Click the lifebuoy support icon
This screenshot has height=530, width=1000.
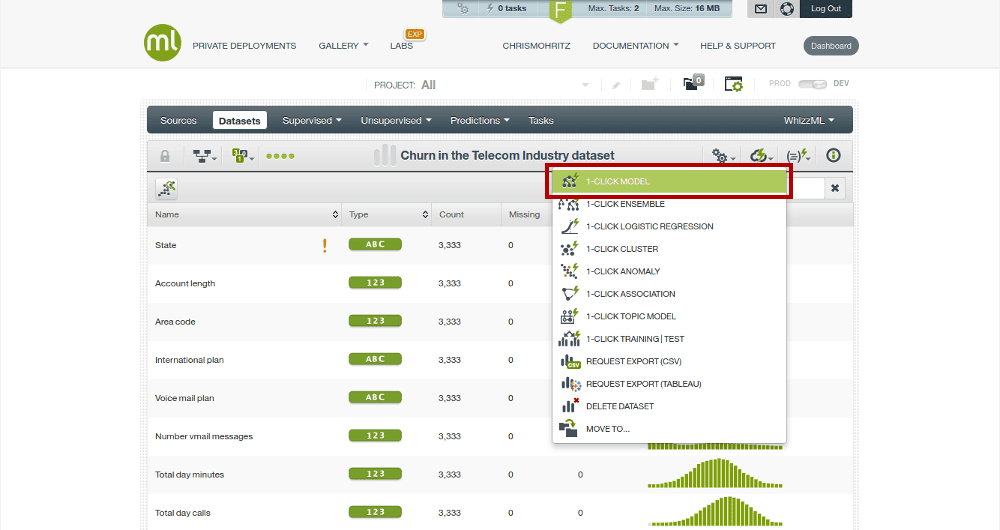[787, 9]
